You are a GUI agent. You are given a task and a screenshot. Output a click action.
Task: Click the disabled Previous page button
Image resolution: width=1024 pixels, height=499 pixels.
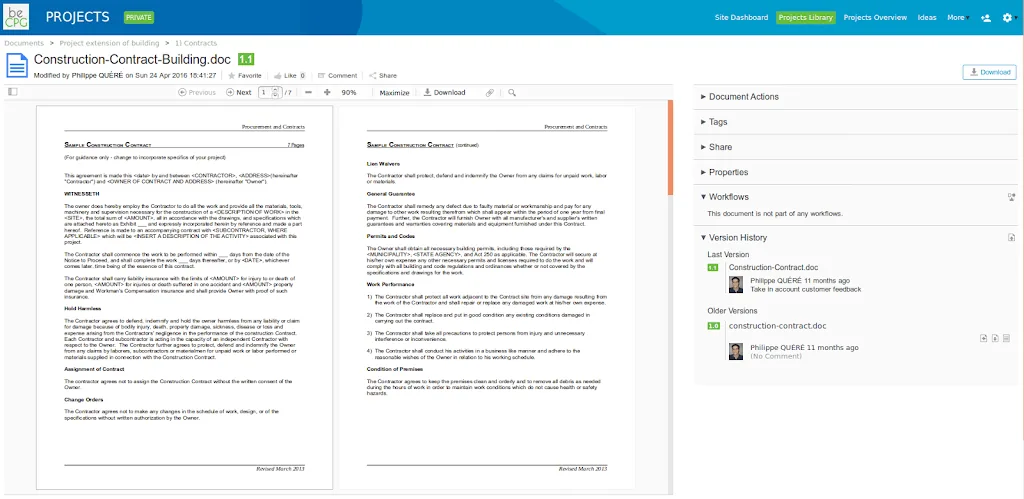pos(197,93)
